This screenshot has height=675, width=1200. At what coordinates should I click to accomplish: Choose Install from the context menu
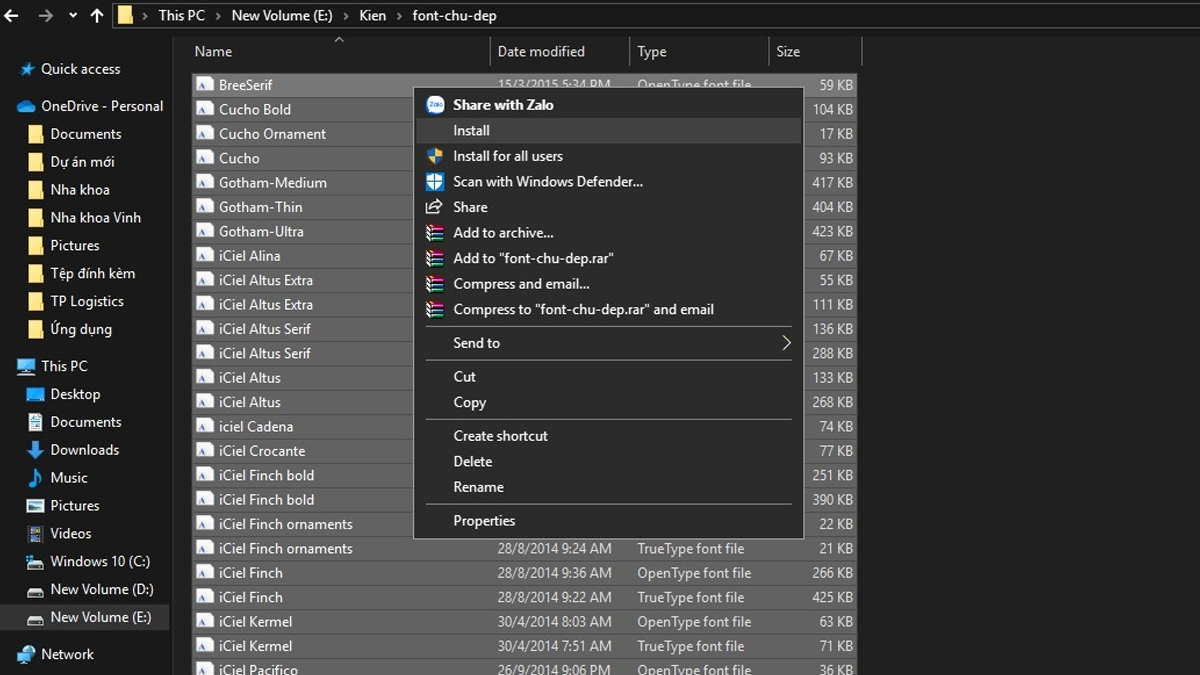point(471,131)
